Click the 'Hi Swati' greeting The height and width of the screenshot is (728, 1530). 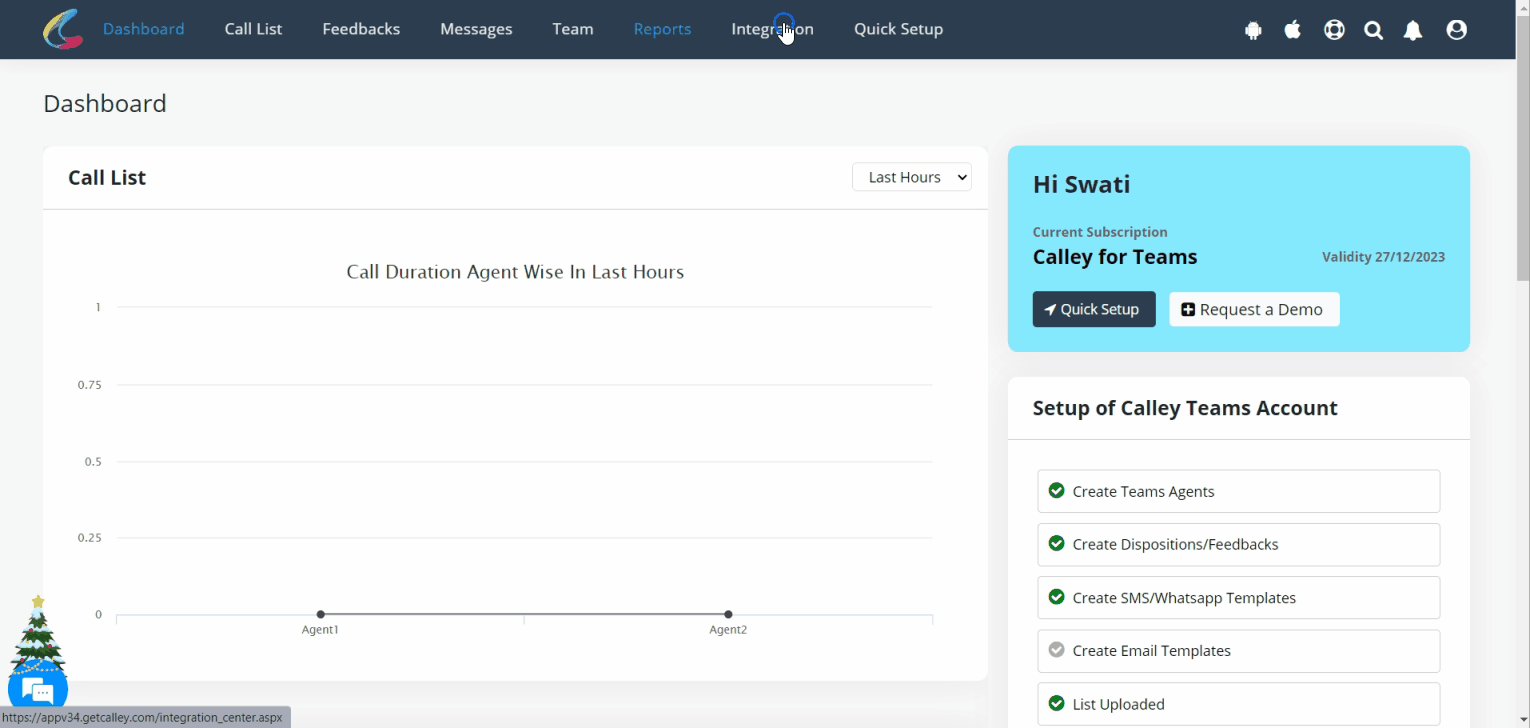coord(1082,184)
